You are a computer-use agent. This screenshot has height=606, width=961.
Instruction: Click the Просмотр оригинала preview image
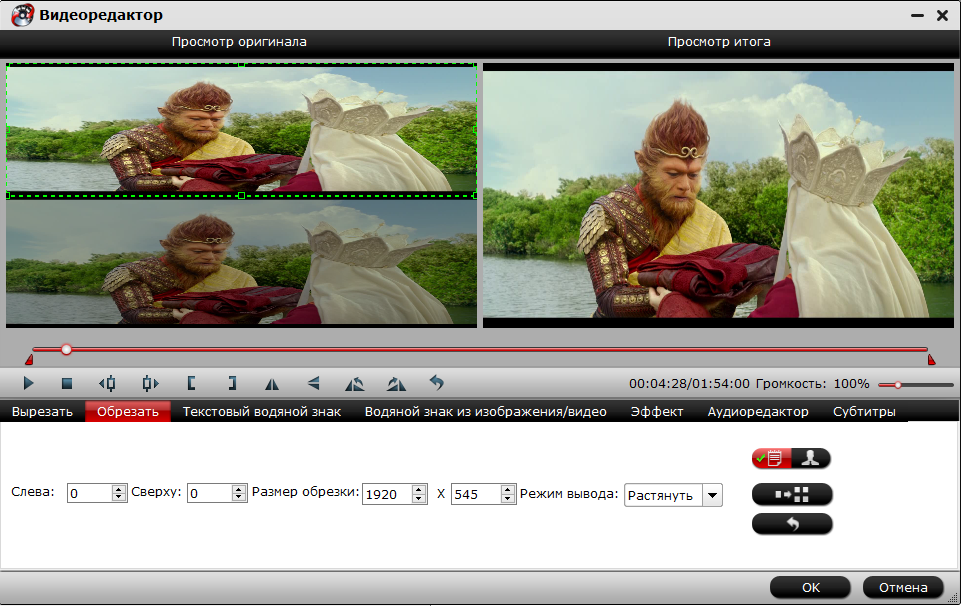click(x=241, y=195)
